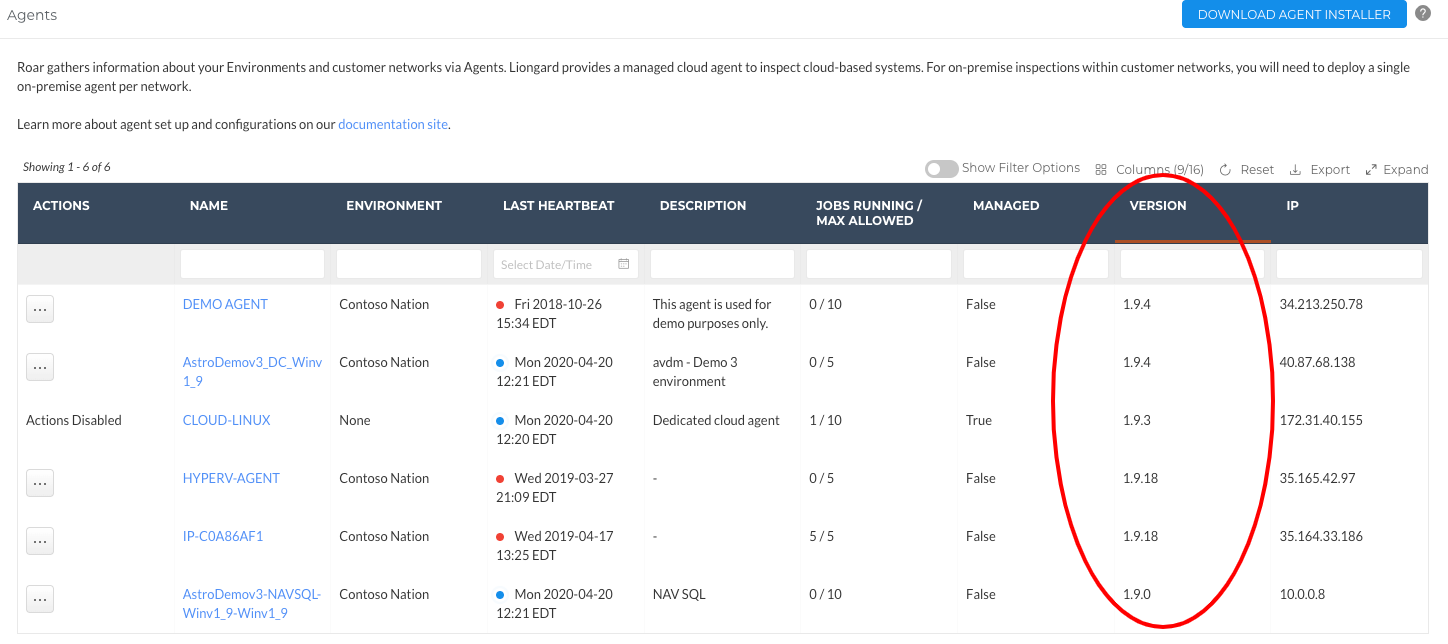Open AstroDemov3-NAVSQL-Winv1_9 agent link

pos(252,604)
